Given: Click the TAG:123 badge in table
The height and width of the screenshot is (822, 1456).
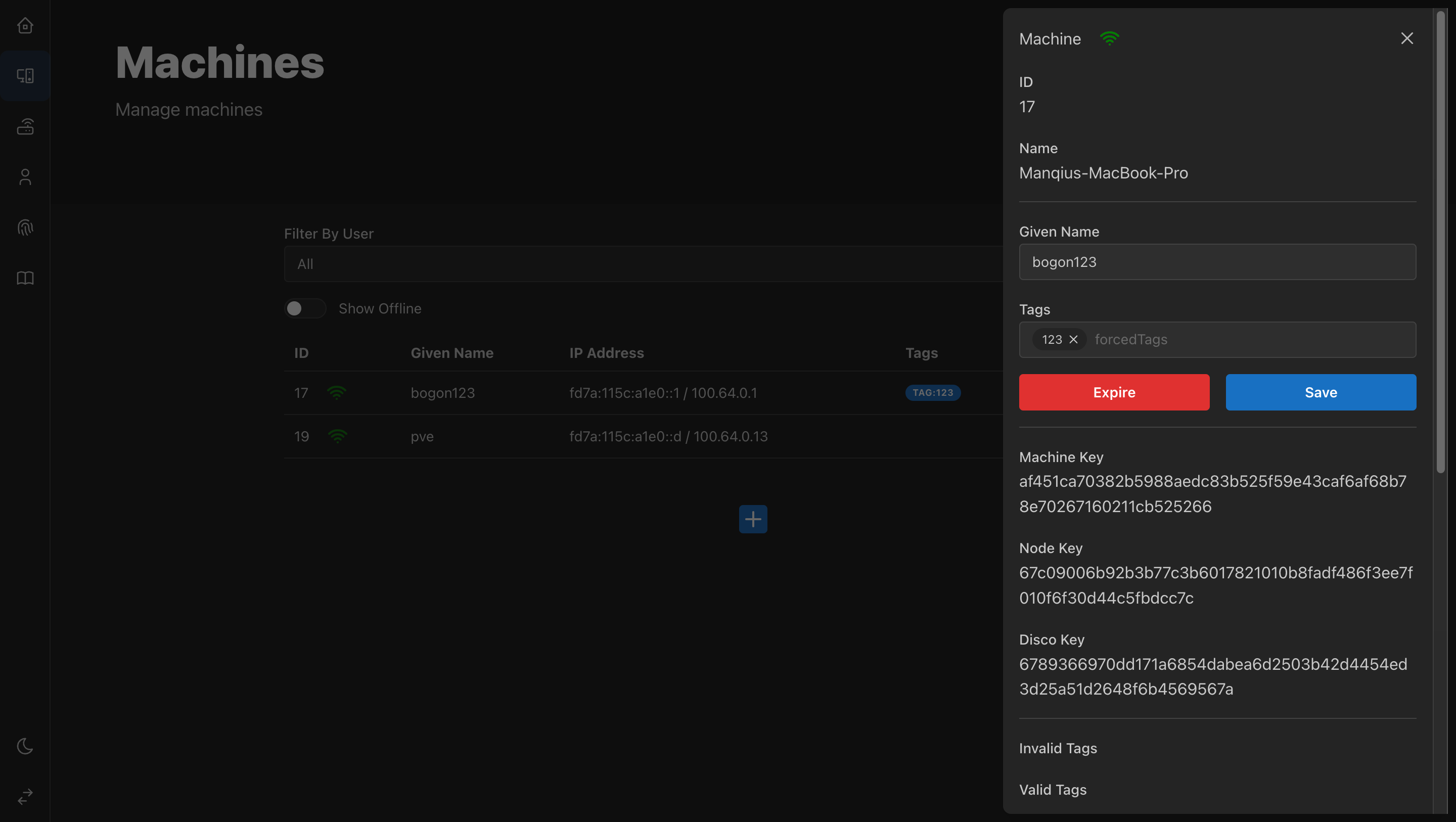Looking at the screenshot, I should pyautogui.click(x=933, y=392).
